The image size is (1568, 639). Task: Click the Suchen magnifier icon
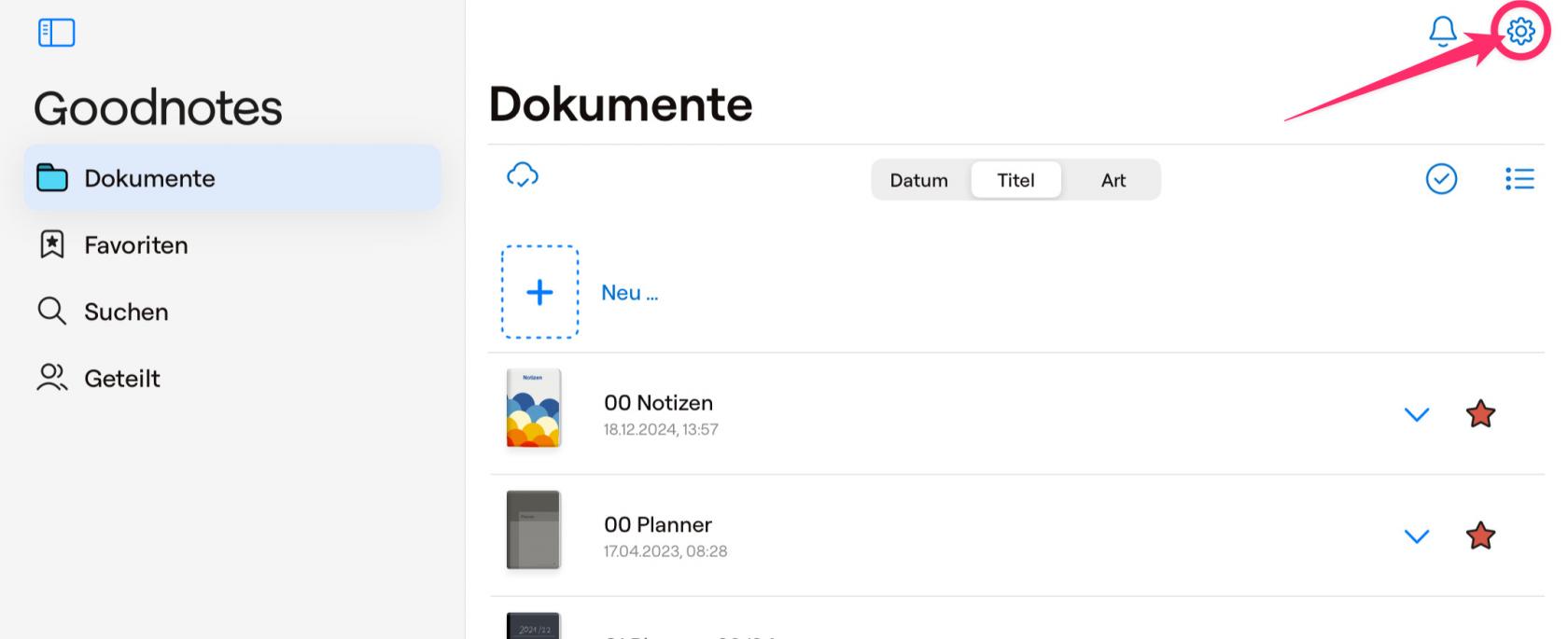(51, 312)
